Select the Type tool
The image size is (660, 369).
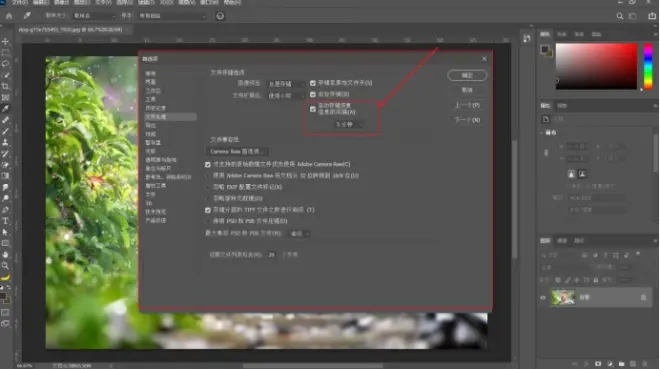tap(5, 221)
